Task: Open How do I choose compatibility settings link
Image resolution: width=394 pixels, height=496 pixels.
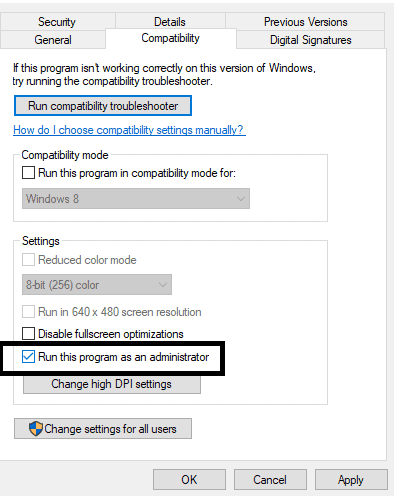Action: 129,130
